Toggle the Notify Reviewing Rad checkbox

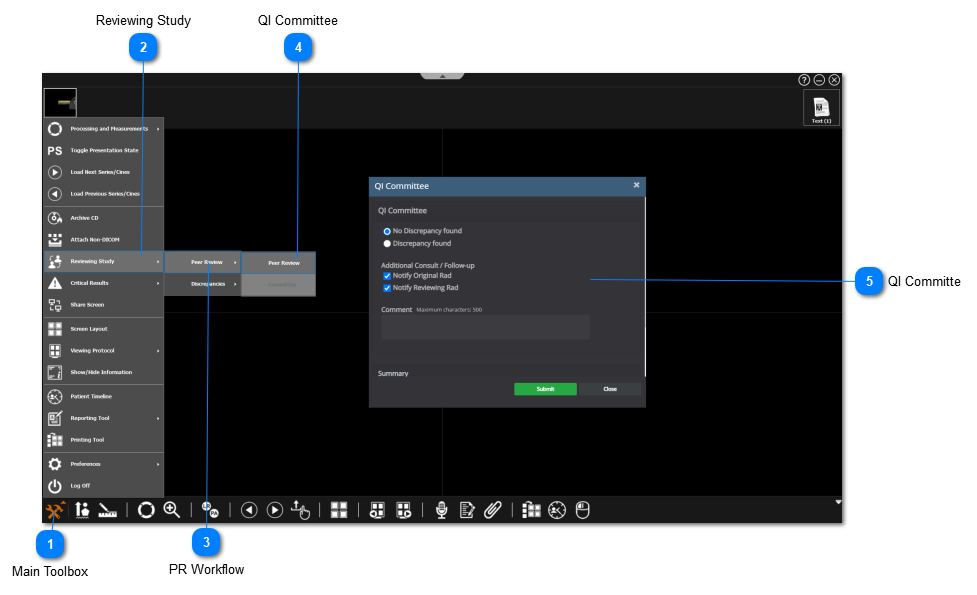(388, 288)
